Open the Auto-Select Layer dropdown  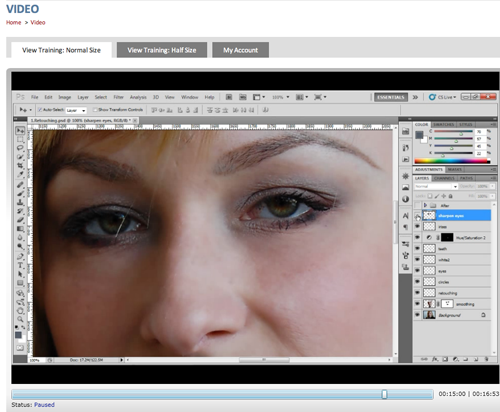point(76,110)
